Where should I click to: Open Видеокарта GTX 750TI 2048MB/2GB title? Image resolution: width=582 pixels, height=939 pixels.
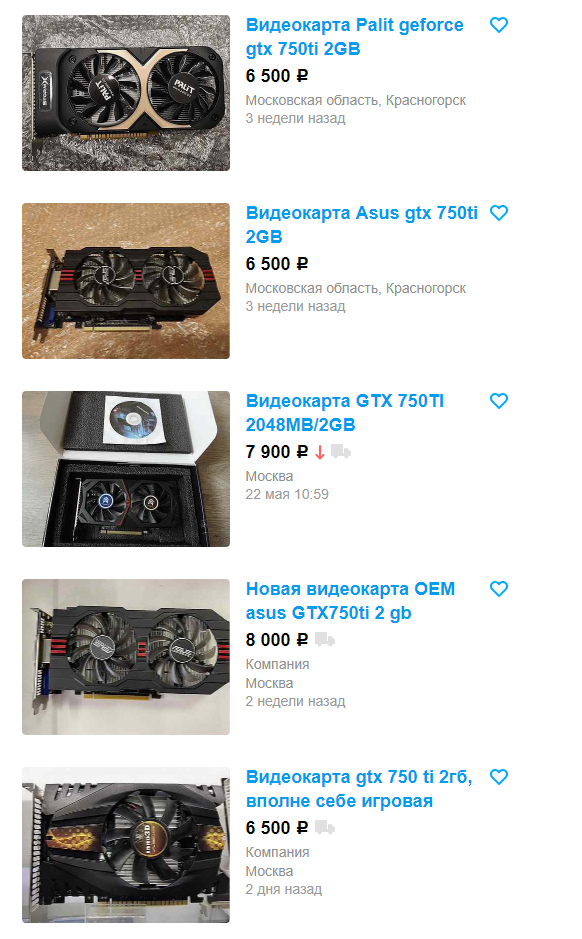tap(345, 413)
